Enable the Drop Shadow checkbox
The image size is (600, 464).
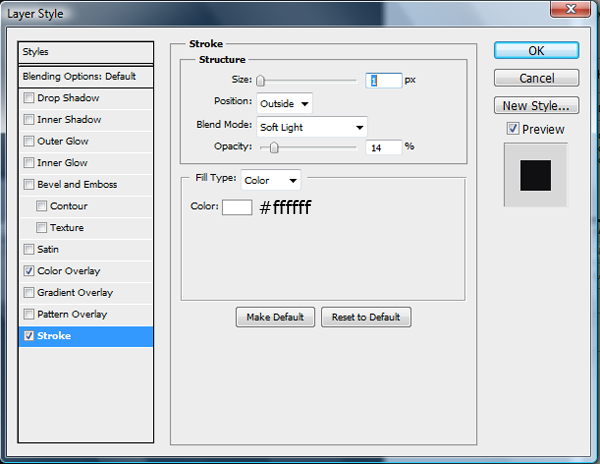pos(29,98)
